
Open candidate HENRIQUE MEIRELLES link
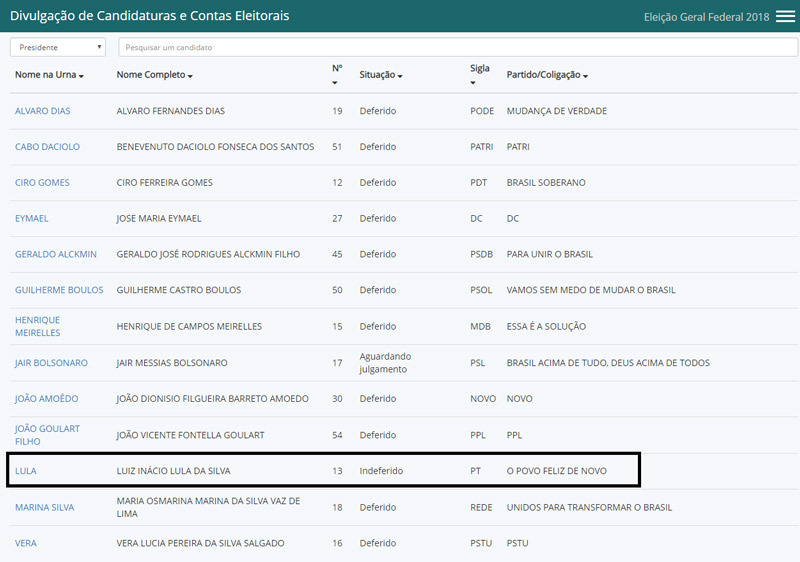pos(37,326)
